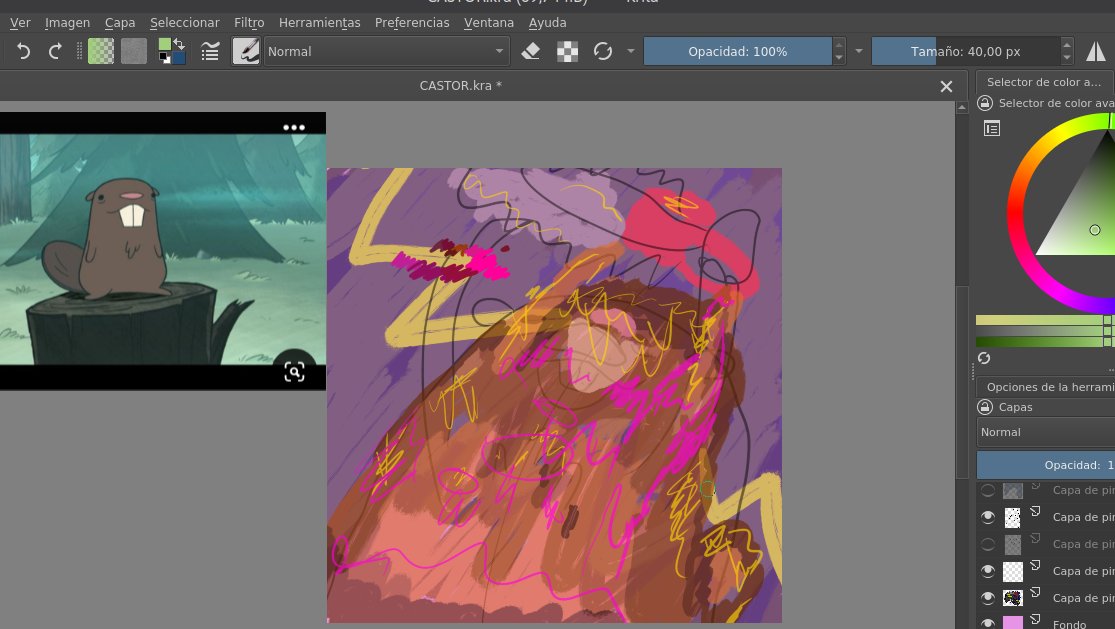Click properties icon on Fondo layer
Screen dimensions: 1115x629
(x=1036, y=620)
